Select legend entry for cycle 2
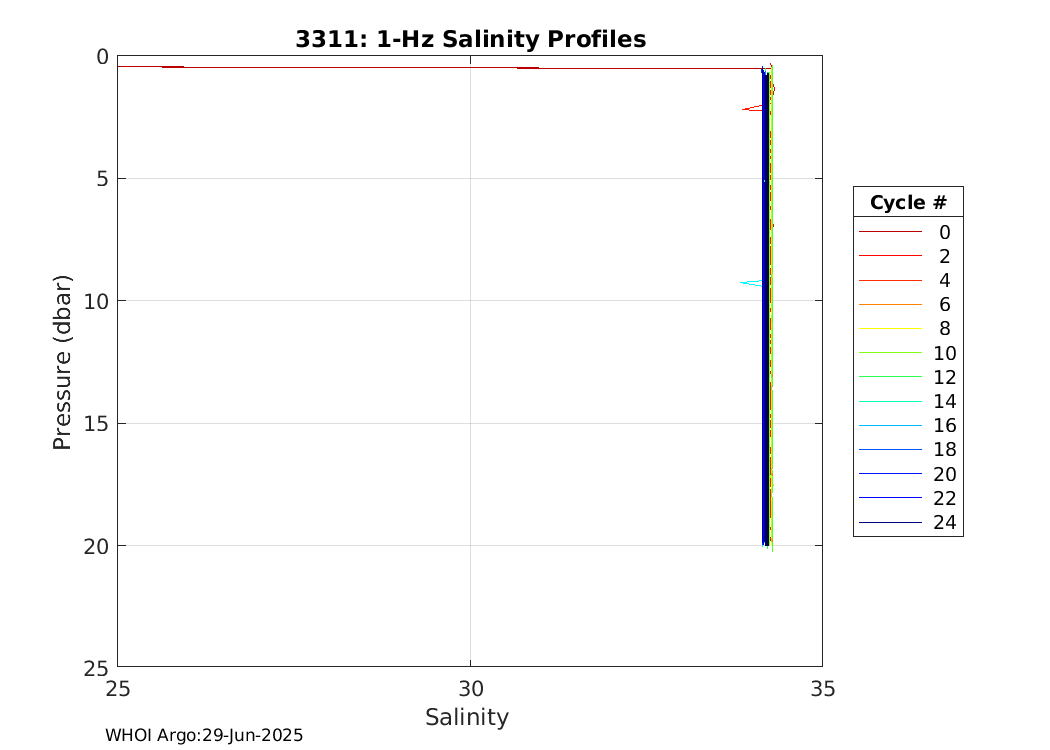The width and height of the screenshot is (1050, 750). click(x=908, y=256)
